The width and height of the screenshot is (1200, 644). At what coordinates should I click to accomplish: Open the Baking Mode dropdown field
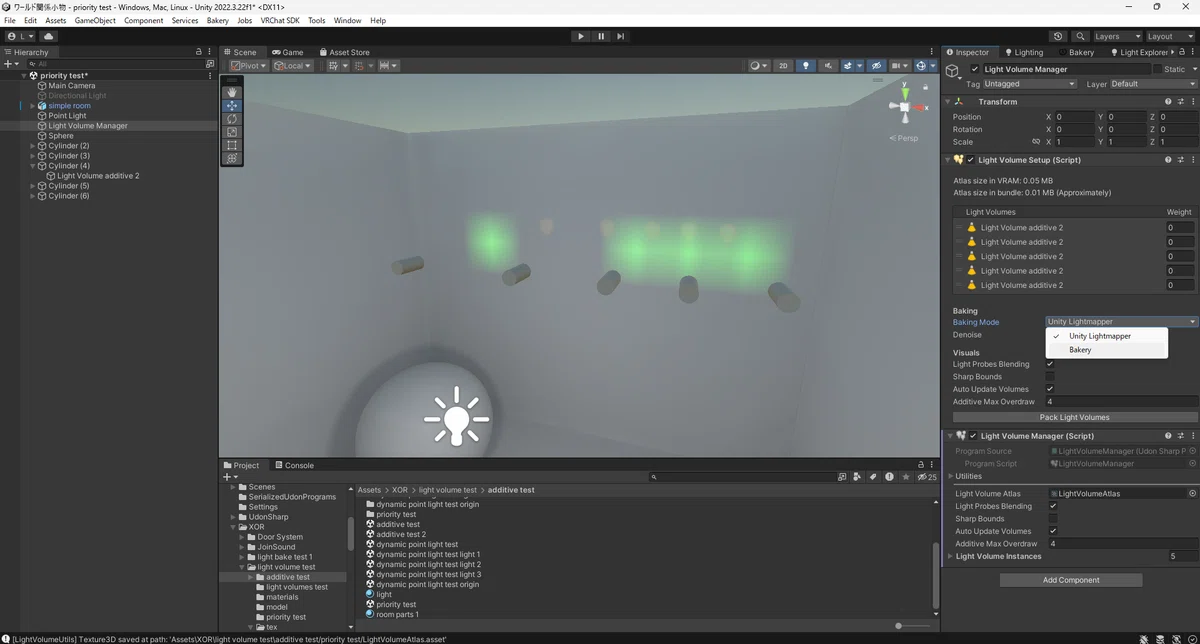(x=1121, y=322)
